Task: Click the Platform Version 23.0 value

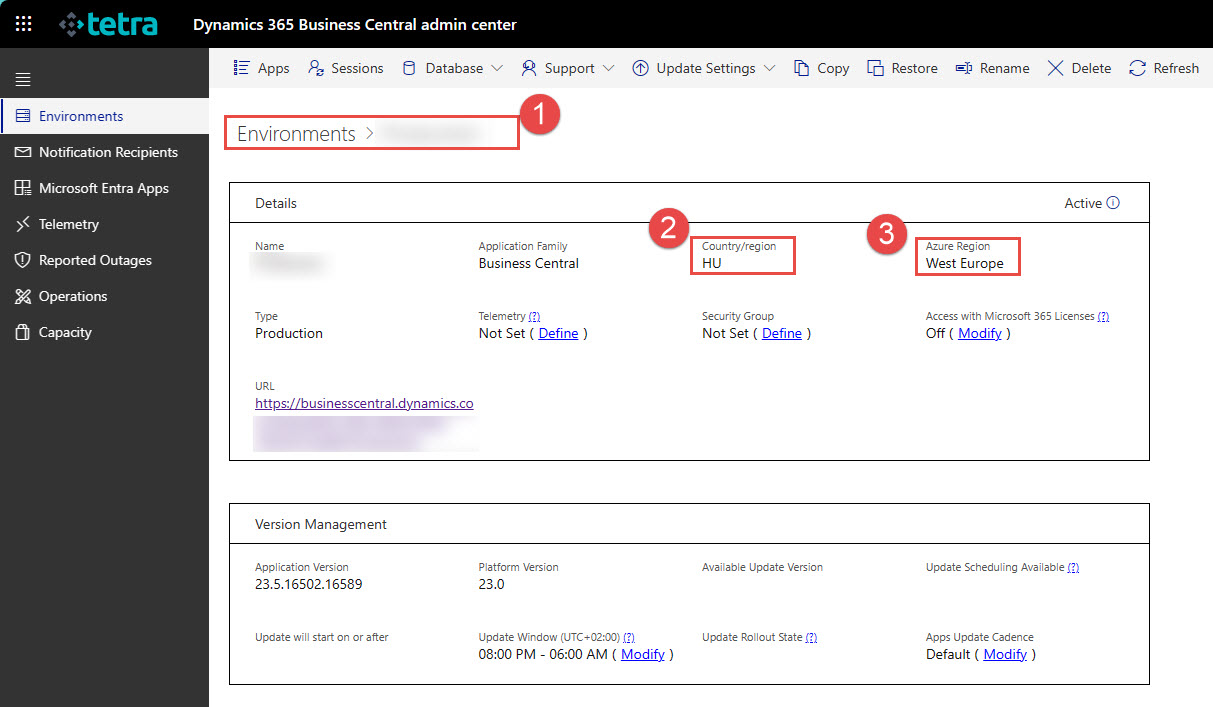Action: (492, 584)
